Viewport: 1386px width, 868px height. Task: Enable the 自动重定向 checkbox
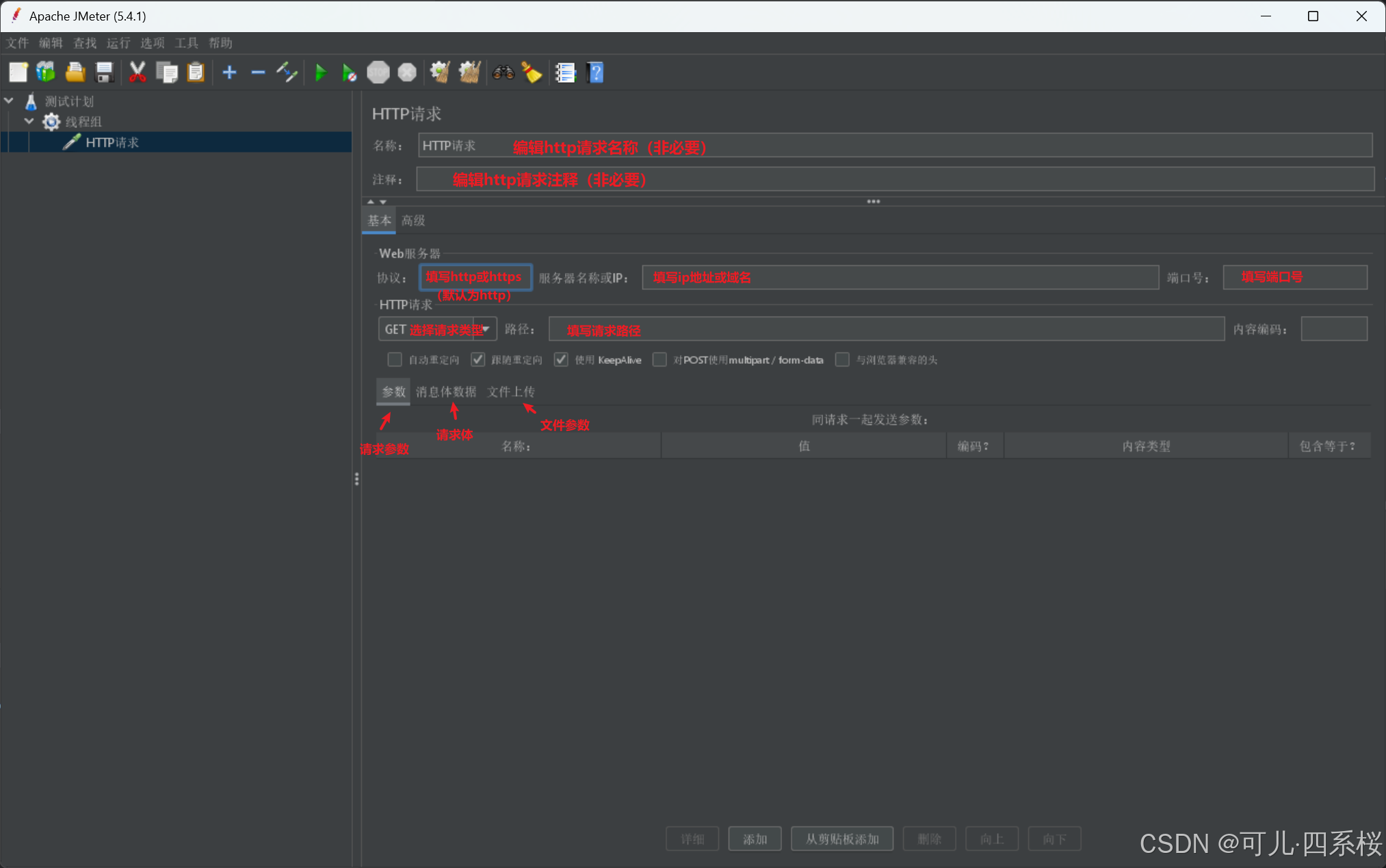[395, 360]
